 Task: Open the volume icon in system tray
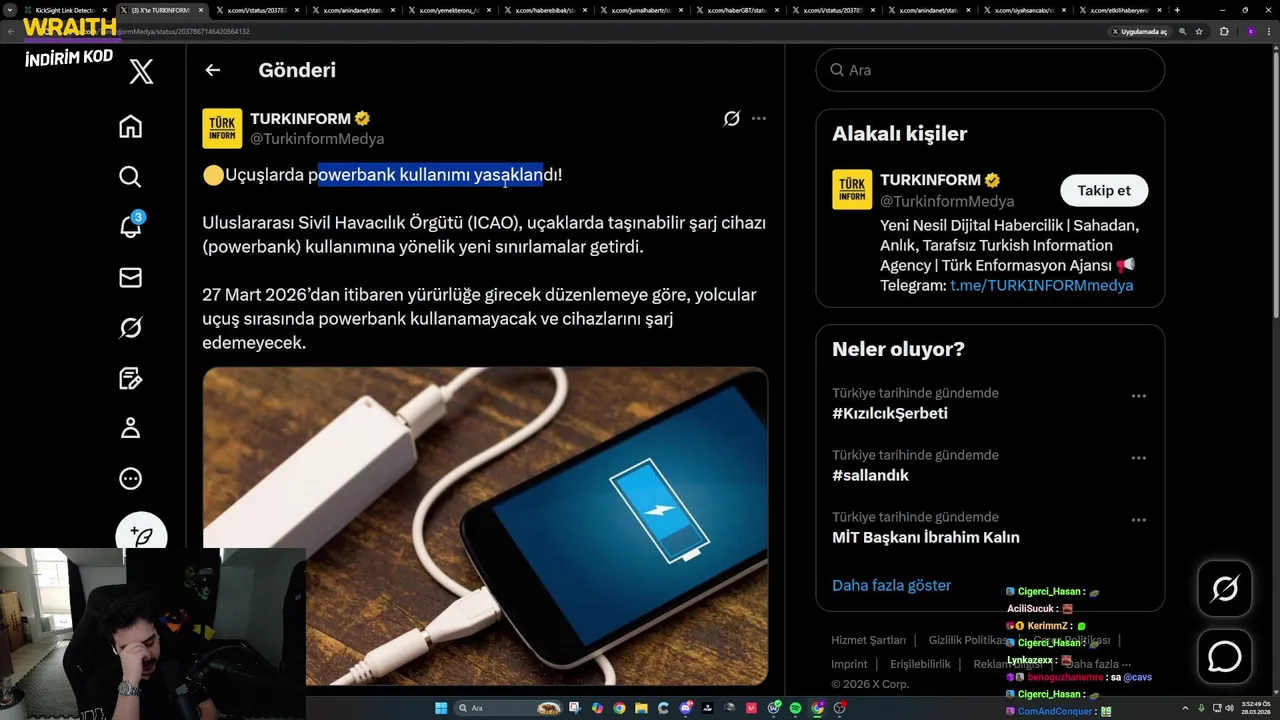click(1229, 708)
